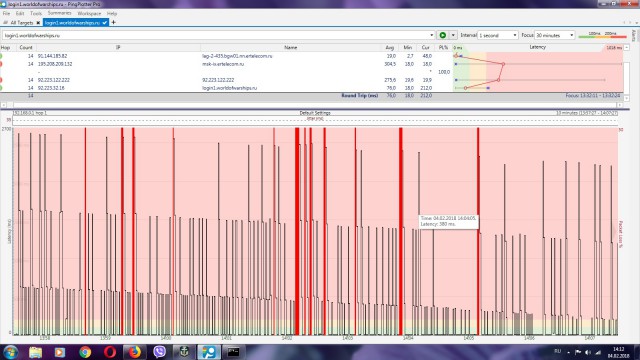The image size is (640, 360).
Task: Open the Interval dropdown showing 1 second
Action: pyautogui.click(x=498, y=36)
